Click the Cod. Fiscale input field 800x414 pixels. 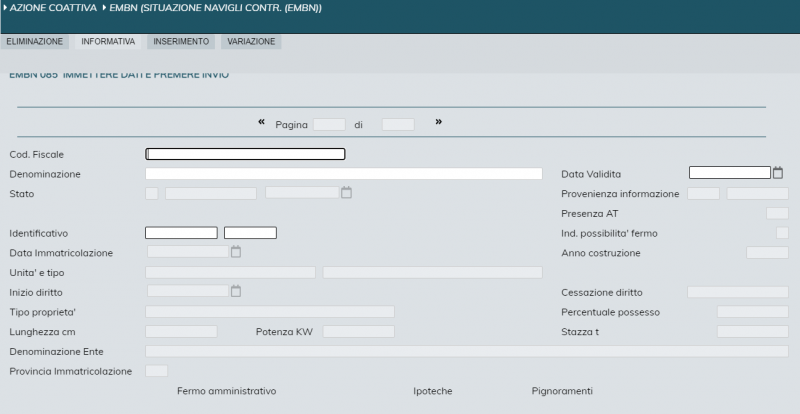pos(245,154)
